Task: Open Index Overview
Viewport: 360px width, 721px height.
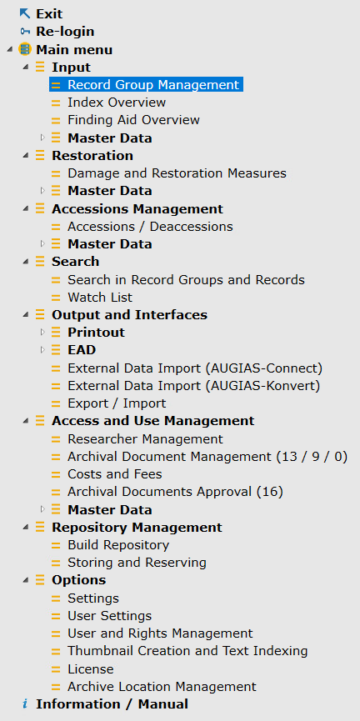Action: click(117, 103)
